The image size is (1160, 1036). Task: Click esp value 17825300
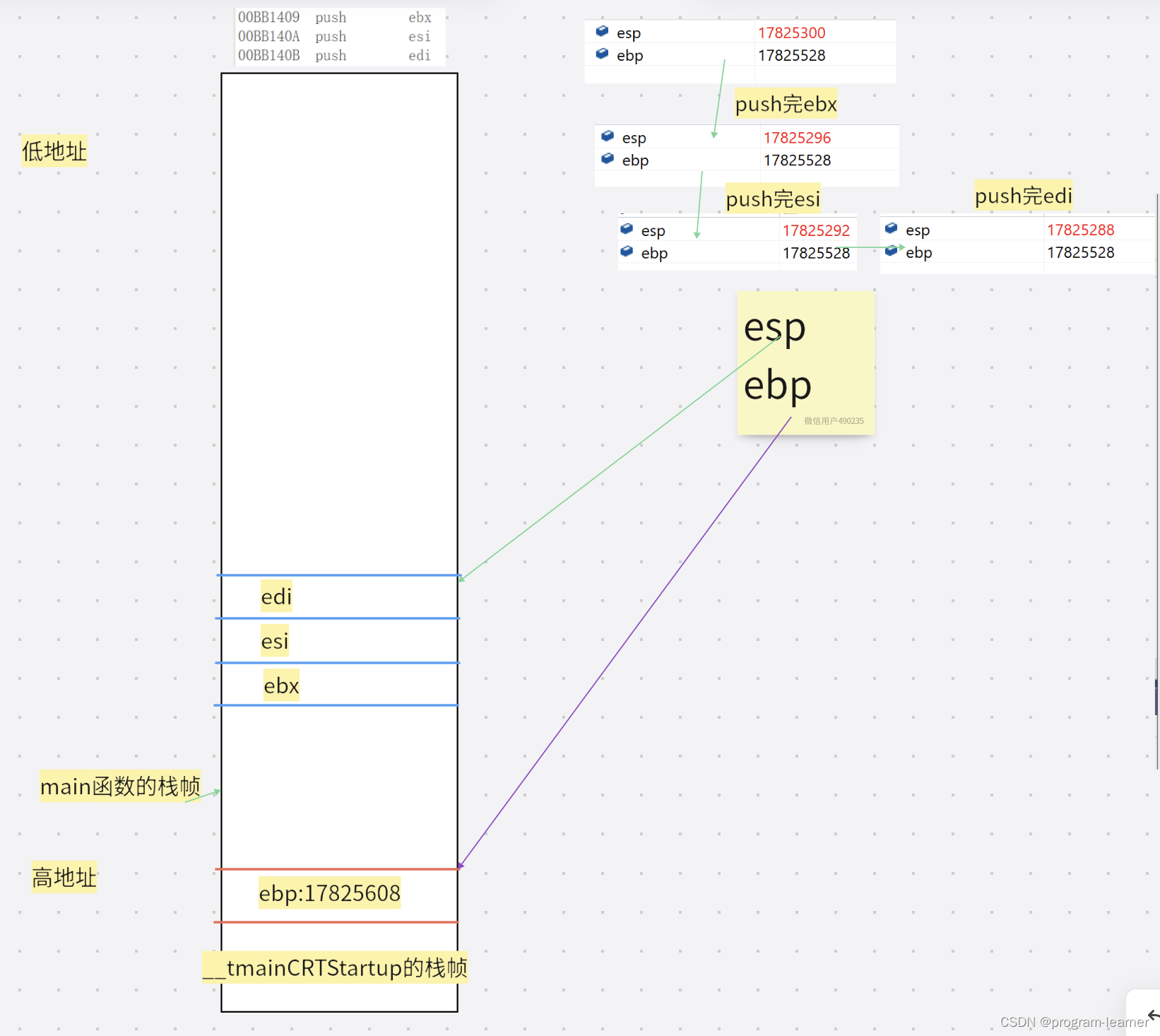click(x=791, y=33)
